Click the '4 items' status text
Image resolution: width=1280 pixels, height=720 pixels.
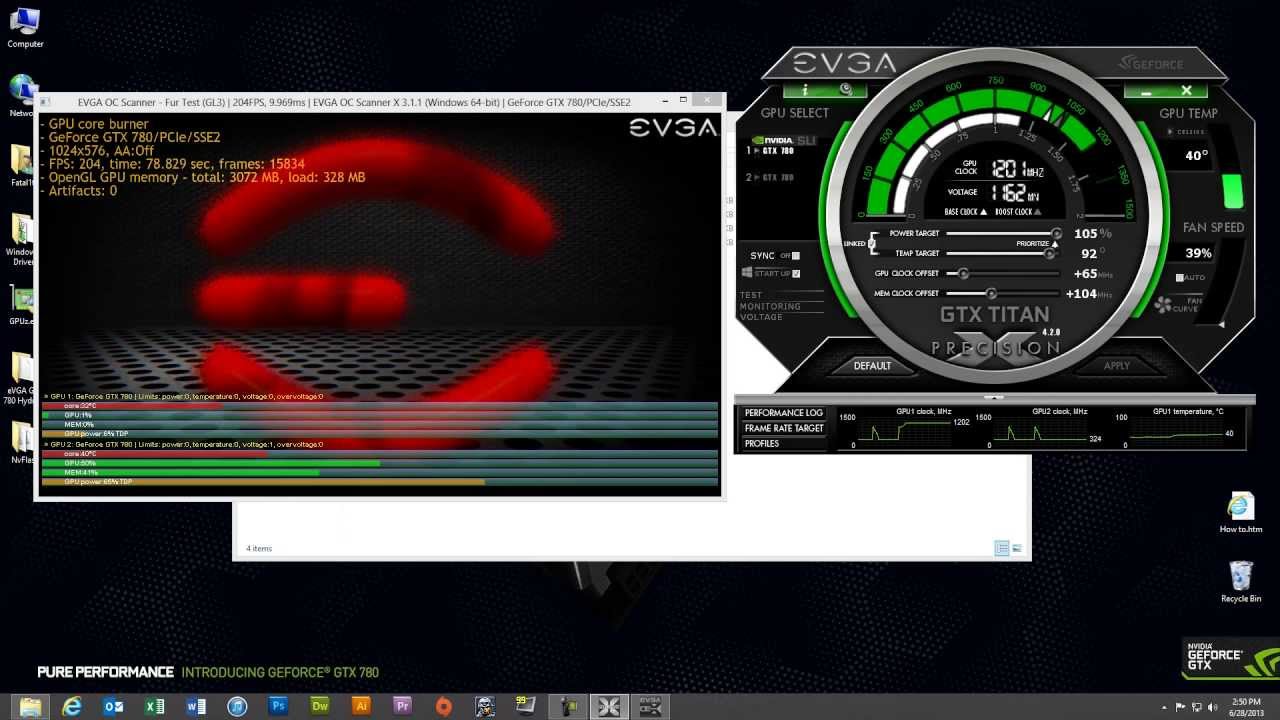coord(259,548)
